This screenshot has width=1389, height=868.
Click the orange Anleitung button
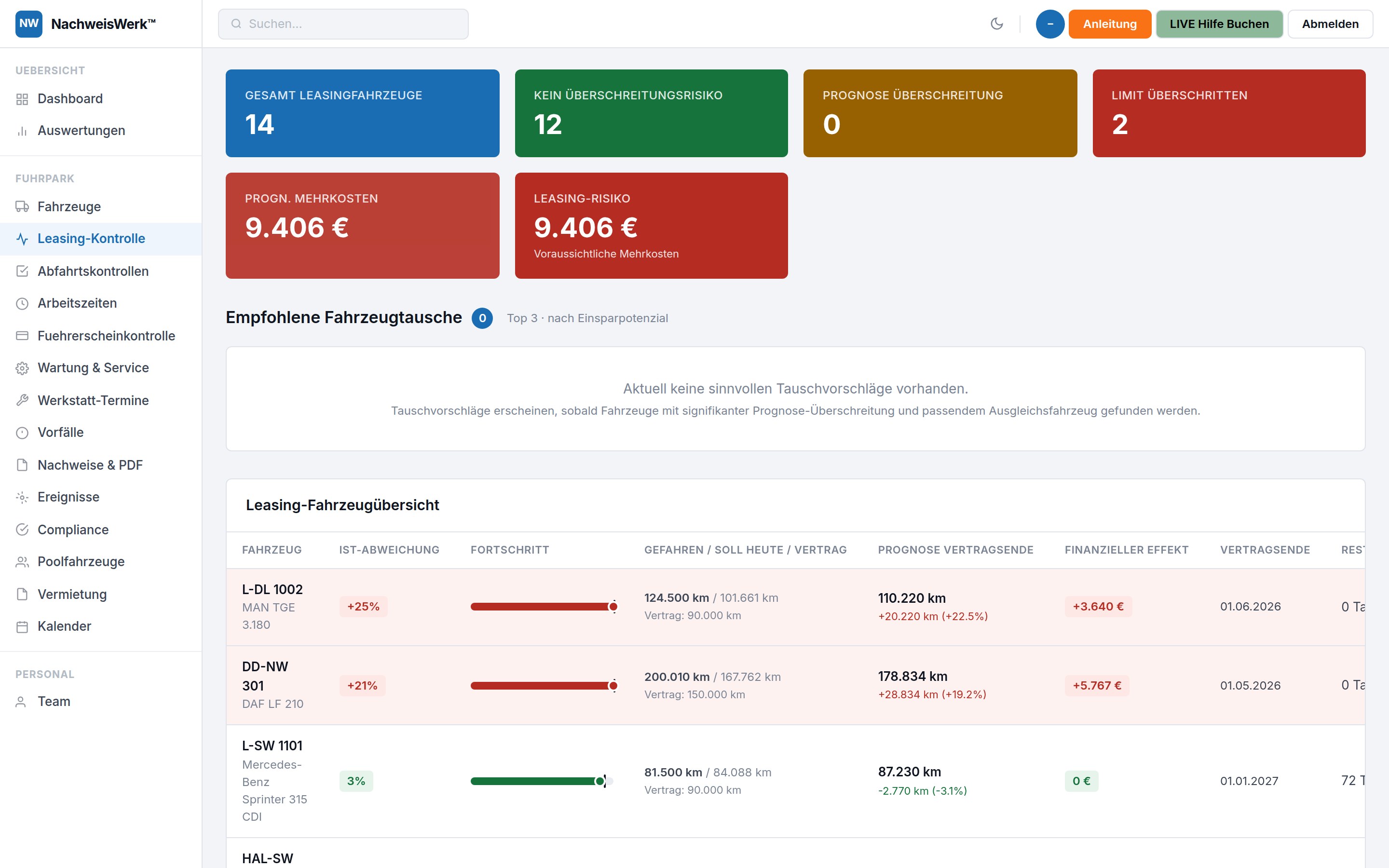coord(1109,24)
